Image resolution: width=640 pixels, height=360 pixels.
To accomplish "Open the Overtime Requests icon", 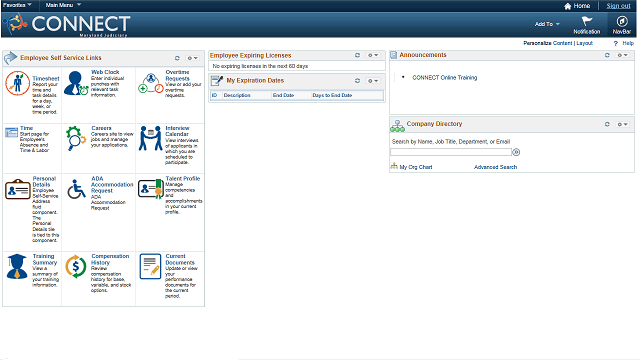I will pos(151,83).
